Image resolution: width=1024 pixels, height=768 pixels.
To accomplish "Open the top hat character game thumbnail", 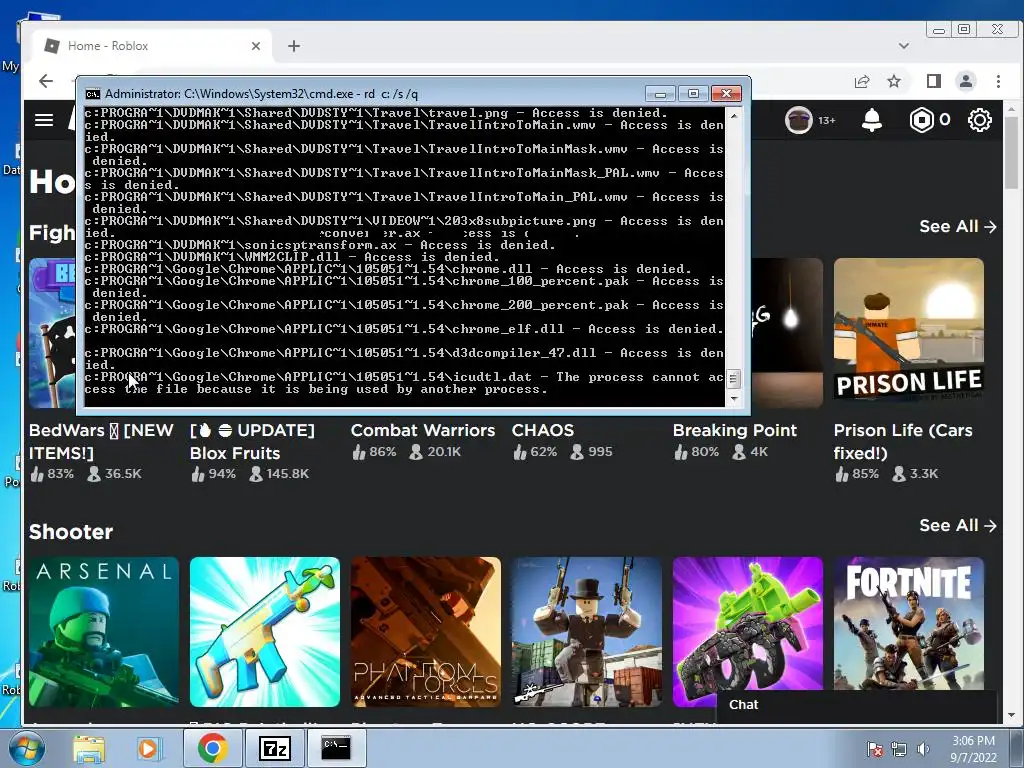I will coord(586,632).
